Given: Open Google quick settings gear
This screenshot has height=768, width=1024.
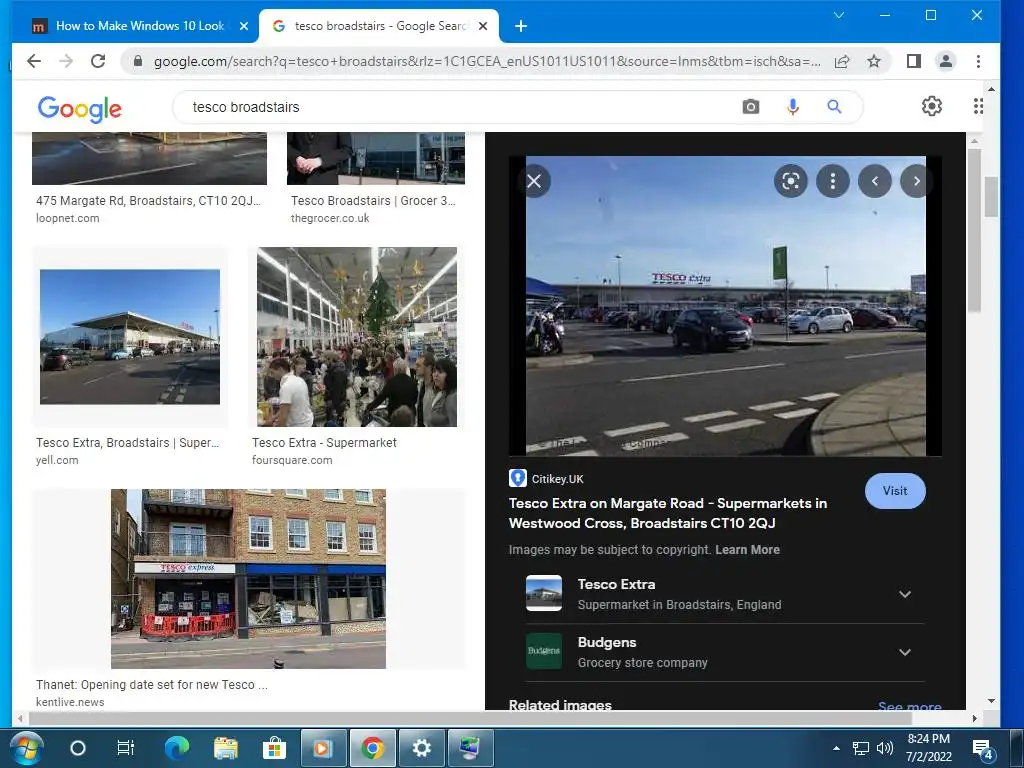Looking at the screenshot, I should [932, 106].
